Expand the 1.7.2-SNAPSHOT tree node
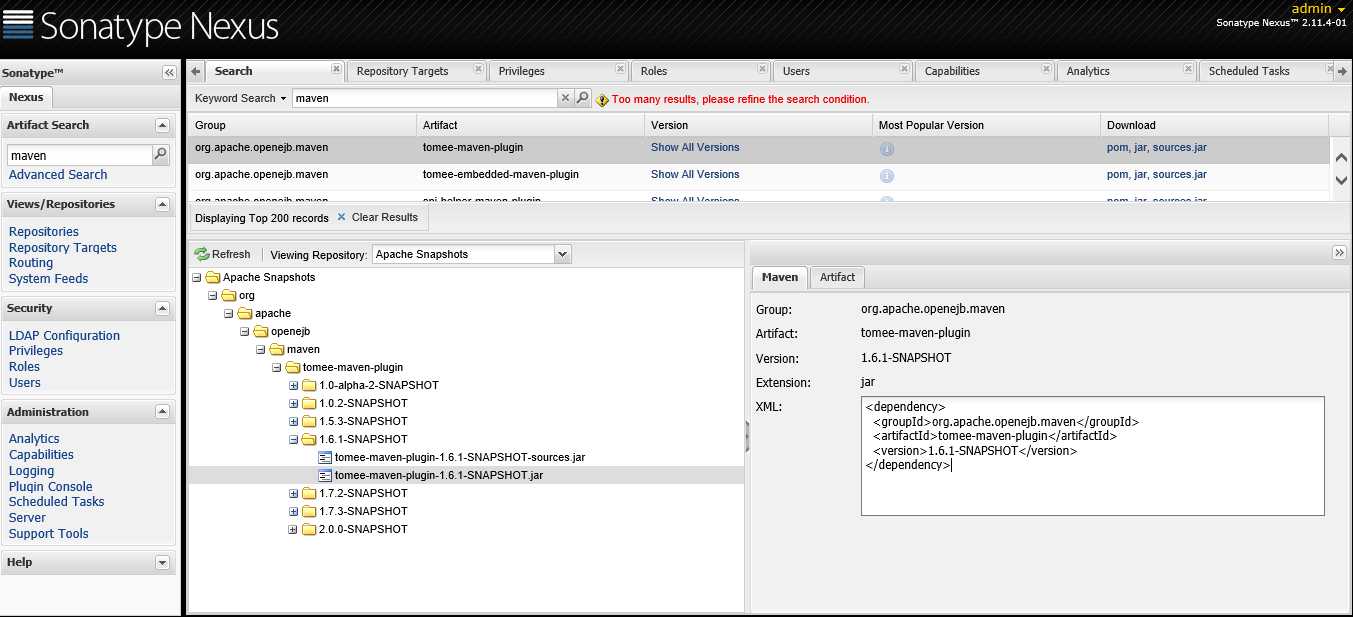1353x617 pixels. (293, 493)
